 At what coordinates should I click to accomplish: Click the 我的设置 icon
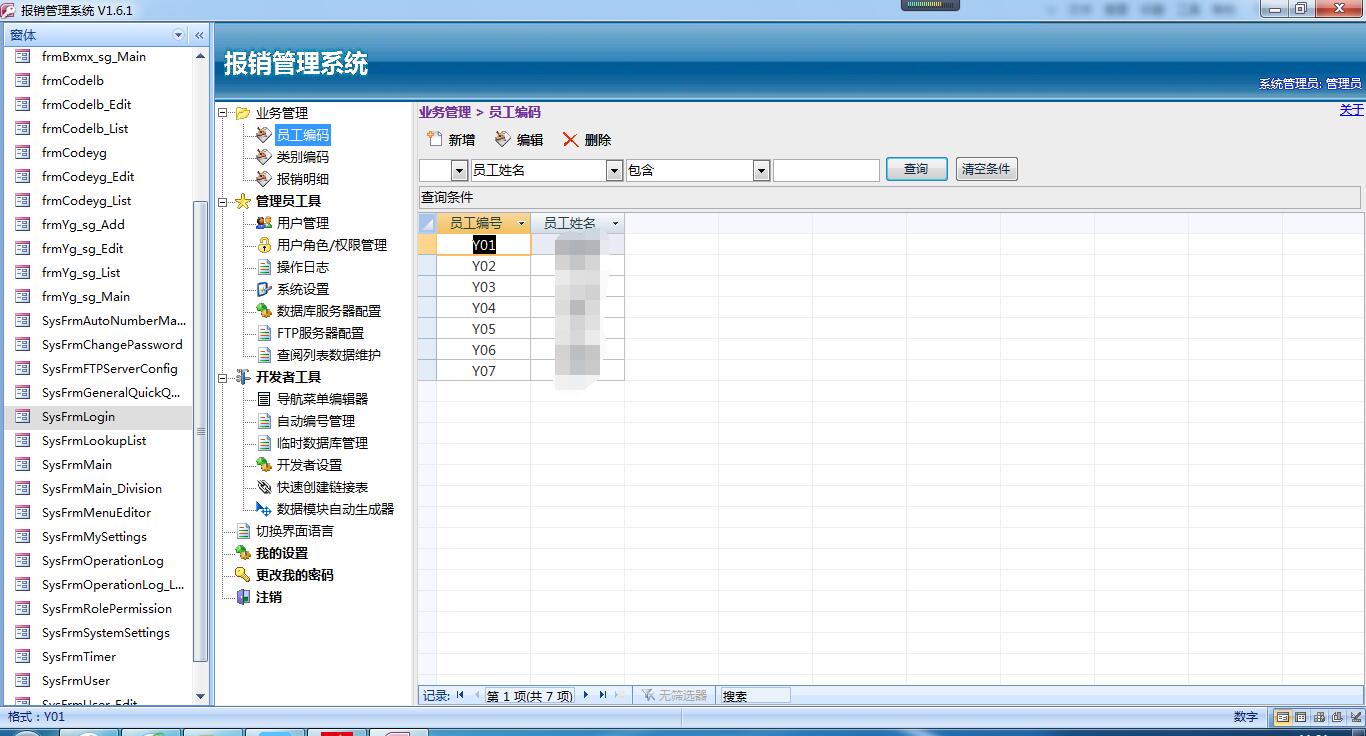pyautogui.click(x=242, y=553)
